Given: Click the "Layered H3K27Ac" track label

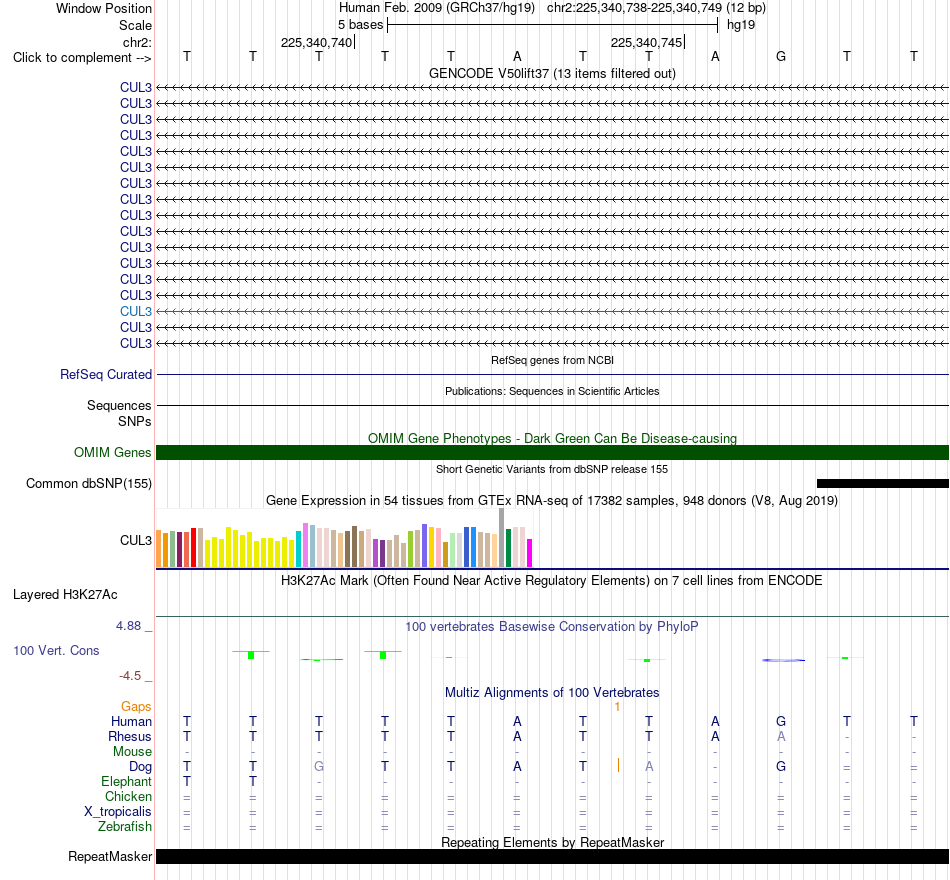Looking at the screenshot, I should [65, 595].
